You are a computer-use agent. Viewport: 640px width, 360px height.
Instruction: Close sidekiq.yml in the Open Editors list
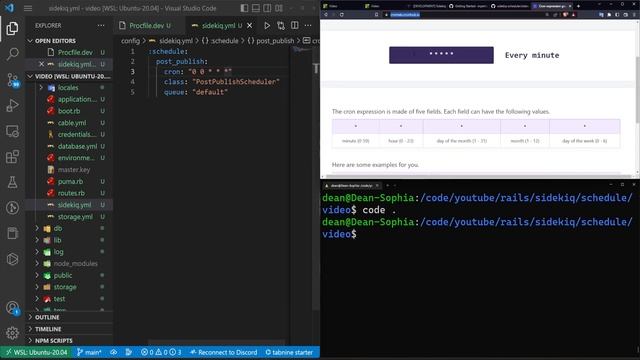tap(41, 64)
